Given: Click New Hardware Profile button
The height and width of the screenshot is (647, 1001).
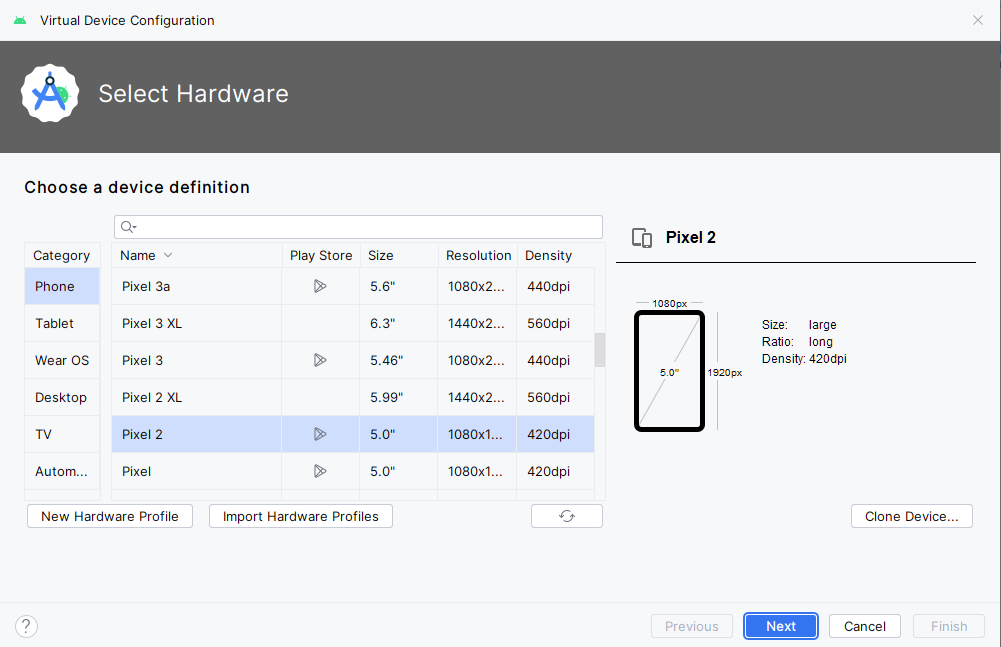Looking at the screenshot, I should (x=110, y=516).
